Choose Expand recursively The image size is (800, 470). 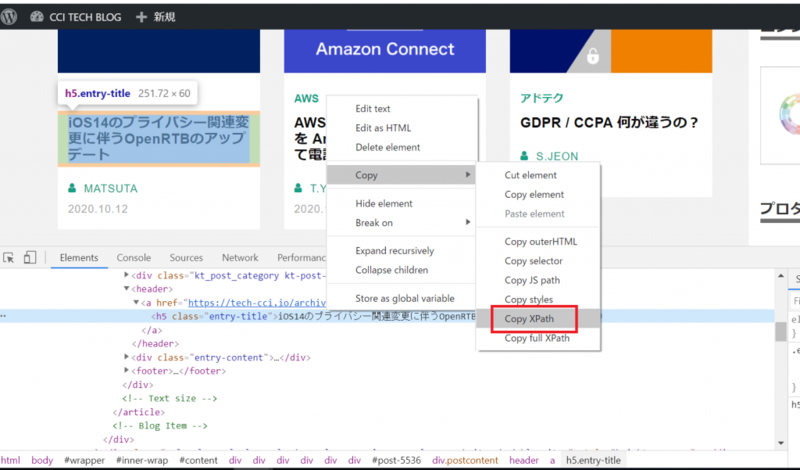point(395,251)
